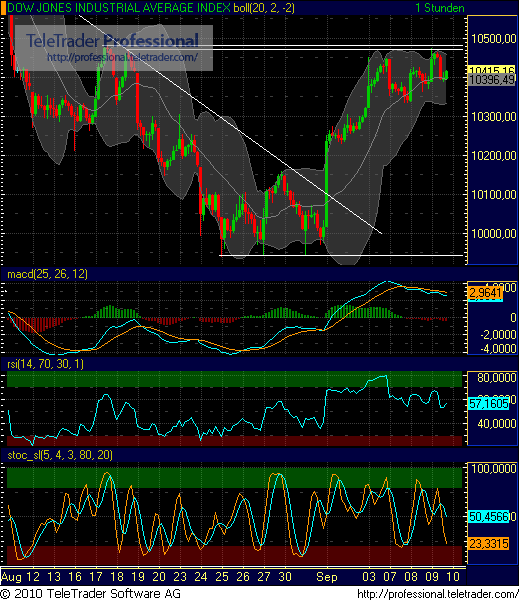Click the 26 date tick on time axis
Image resolution: width=519 pixels, height=603 pixels.
pos(243,576)
